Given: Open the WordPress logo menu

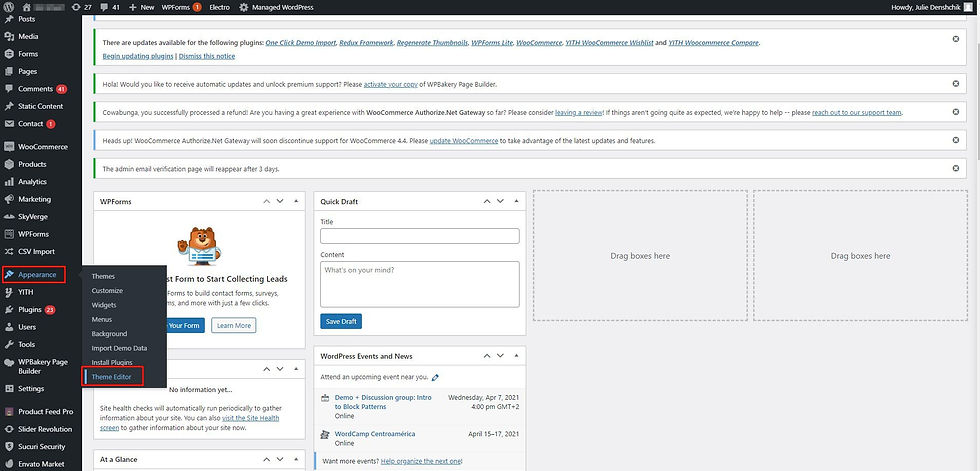Looking at the screenshot, I should point(8,7).
